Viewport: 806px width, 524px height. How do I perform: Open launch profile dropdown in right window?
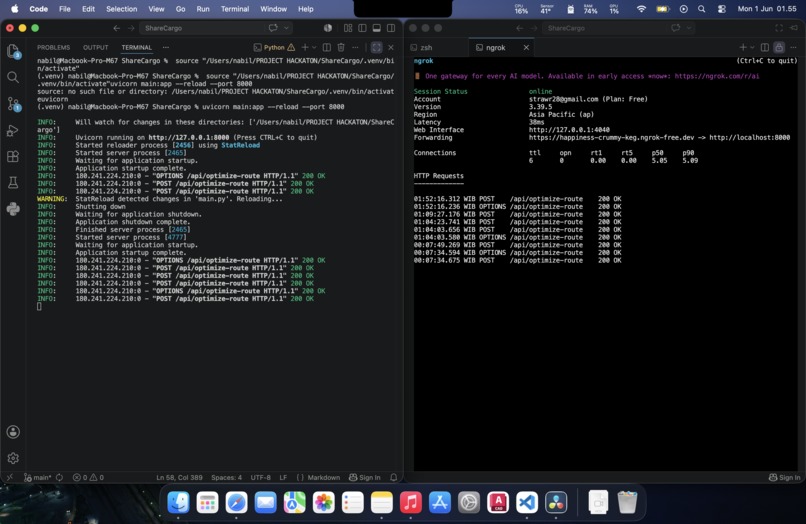[x=752, y=47]
